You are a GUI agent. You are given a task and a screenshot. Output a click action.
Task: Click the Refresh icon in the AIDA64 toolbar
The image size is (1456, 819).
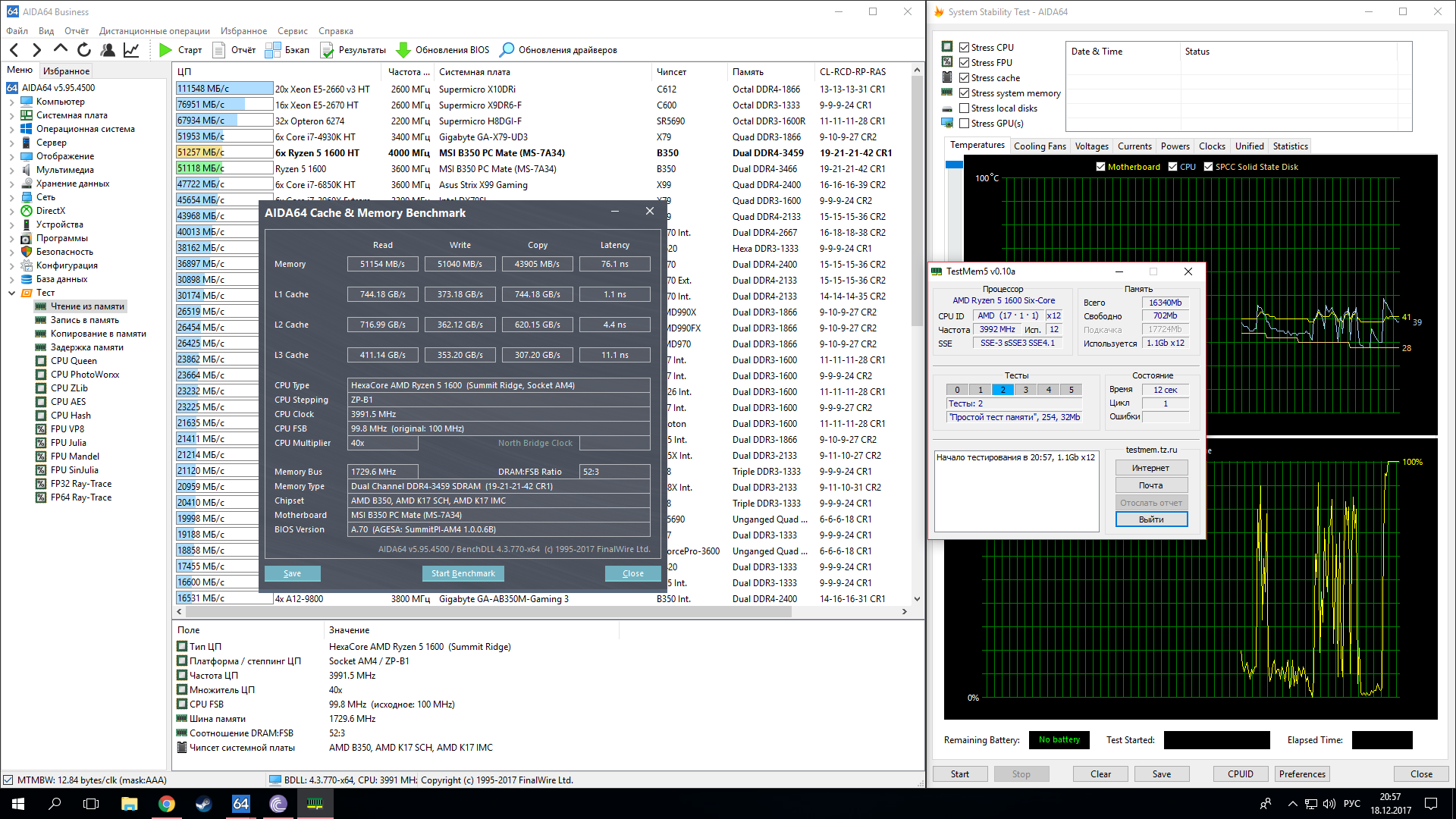pyautogui.click(x=84, y=50)
